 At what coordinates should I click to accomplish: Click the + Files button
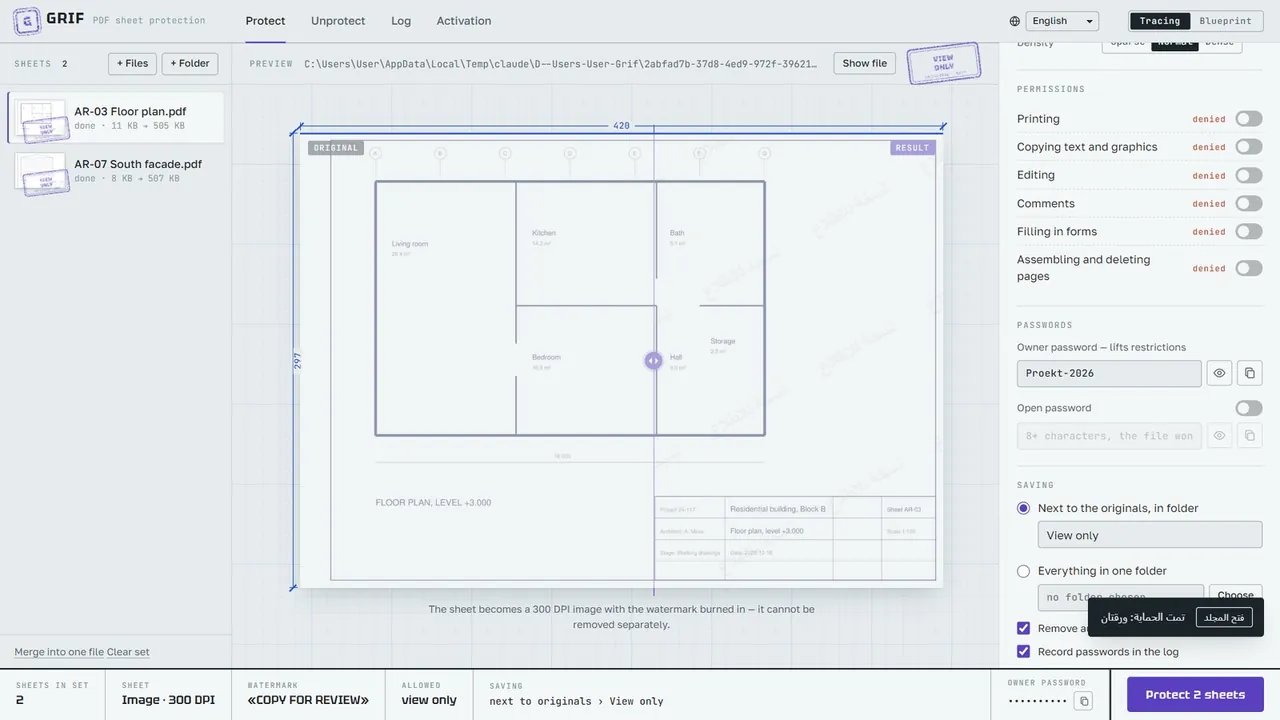pyautogui.click(x=132, y=63)
